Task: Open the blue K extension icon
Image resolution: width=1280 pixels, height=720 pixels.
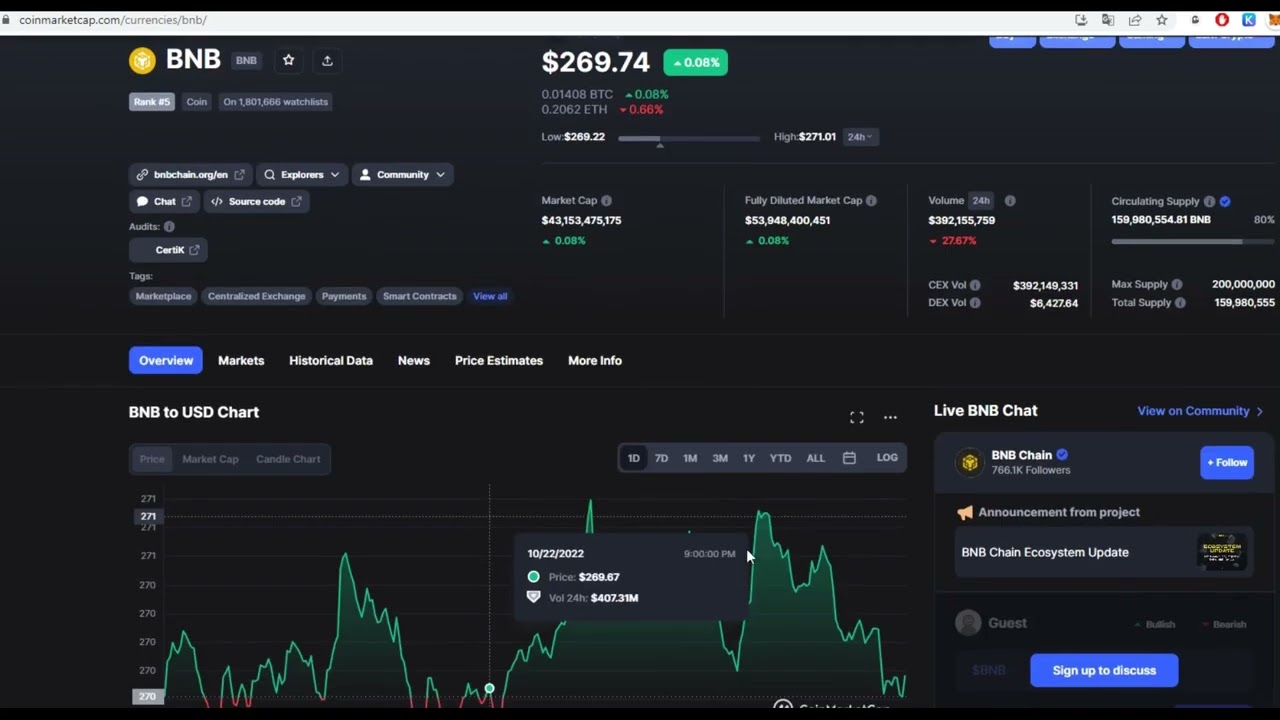Action: [x=1249, y=20]
